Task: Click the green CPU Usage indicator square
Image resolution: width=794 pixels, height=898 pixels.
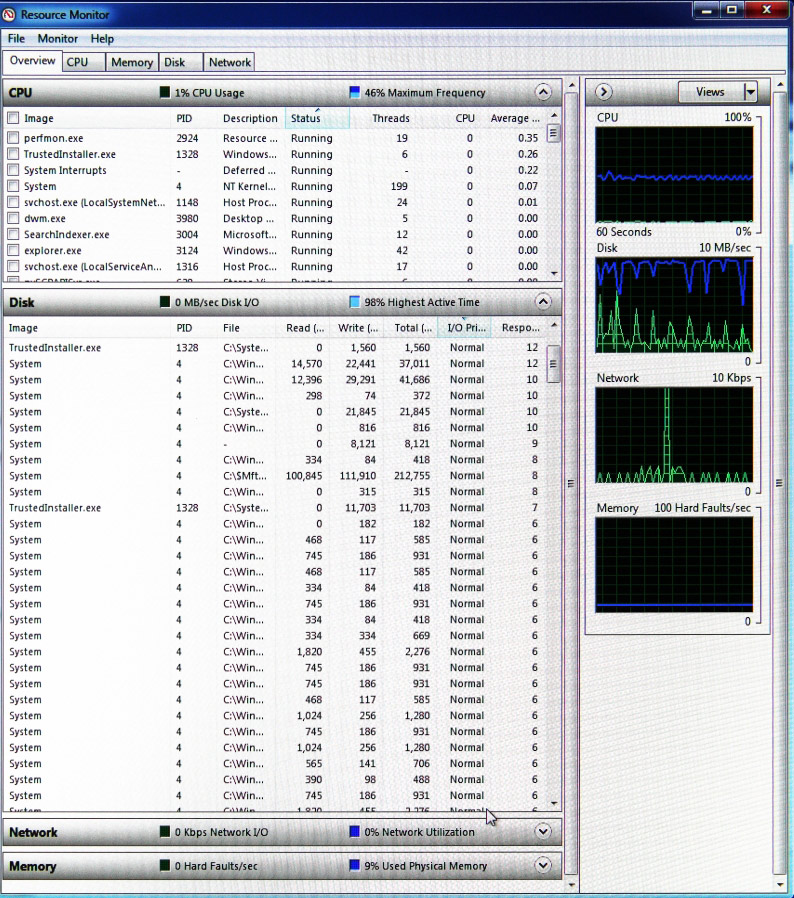Action: pos(165,93)
